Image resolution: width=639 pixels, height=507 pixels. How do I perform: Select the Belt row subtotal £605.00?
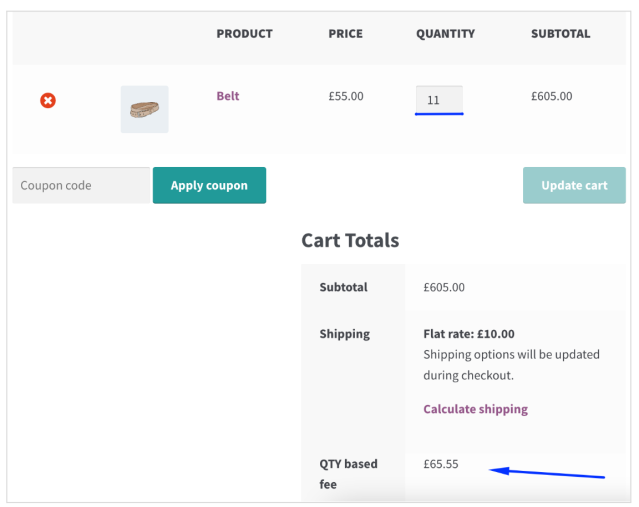(x=551, y=96)
